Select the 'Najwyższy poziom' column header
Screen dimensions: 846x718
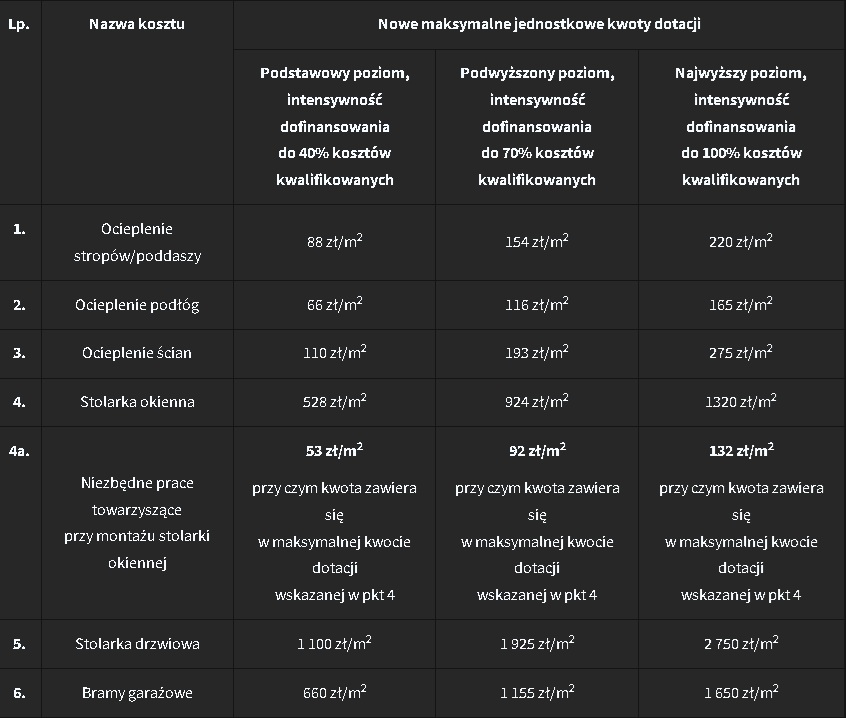coord(741,126)
